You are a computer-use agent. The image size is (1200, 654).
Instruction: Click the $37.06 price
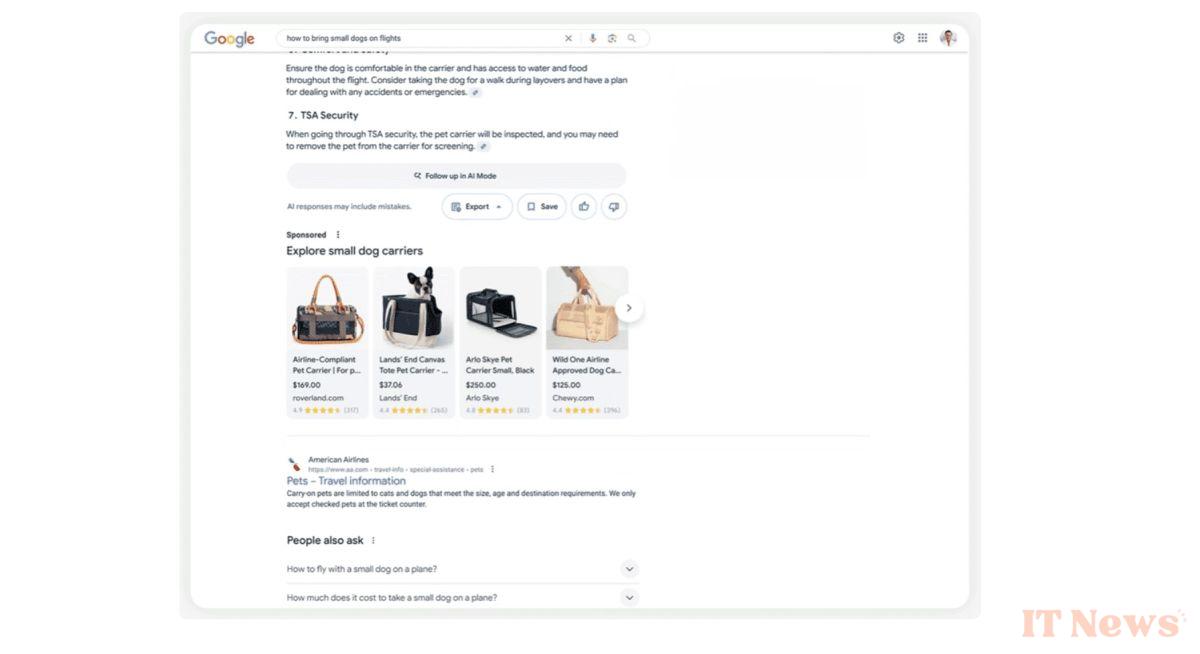(391, 385)
